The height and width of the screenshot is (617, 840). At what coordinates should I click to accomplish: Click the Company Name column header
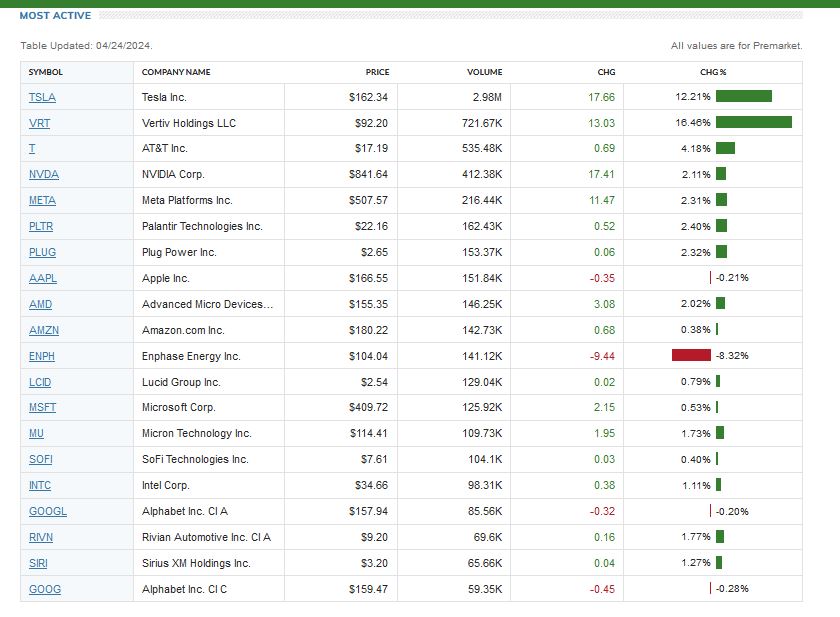click(x=176, y=72)
